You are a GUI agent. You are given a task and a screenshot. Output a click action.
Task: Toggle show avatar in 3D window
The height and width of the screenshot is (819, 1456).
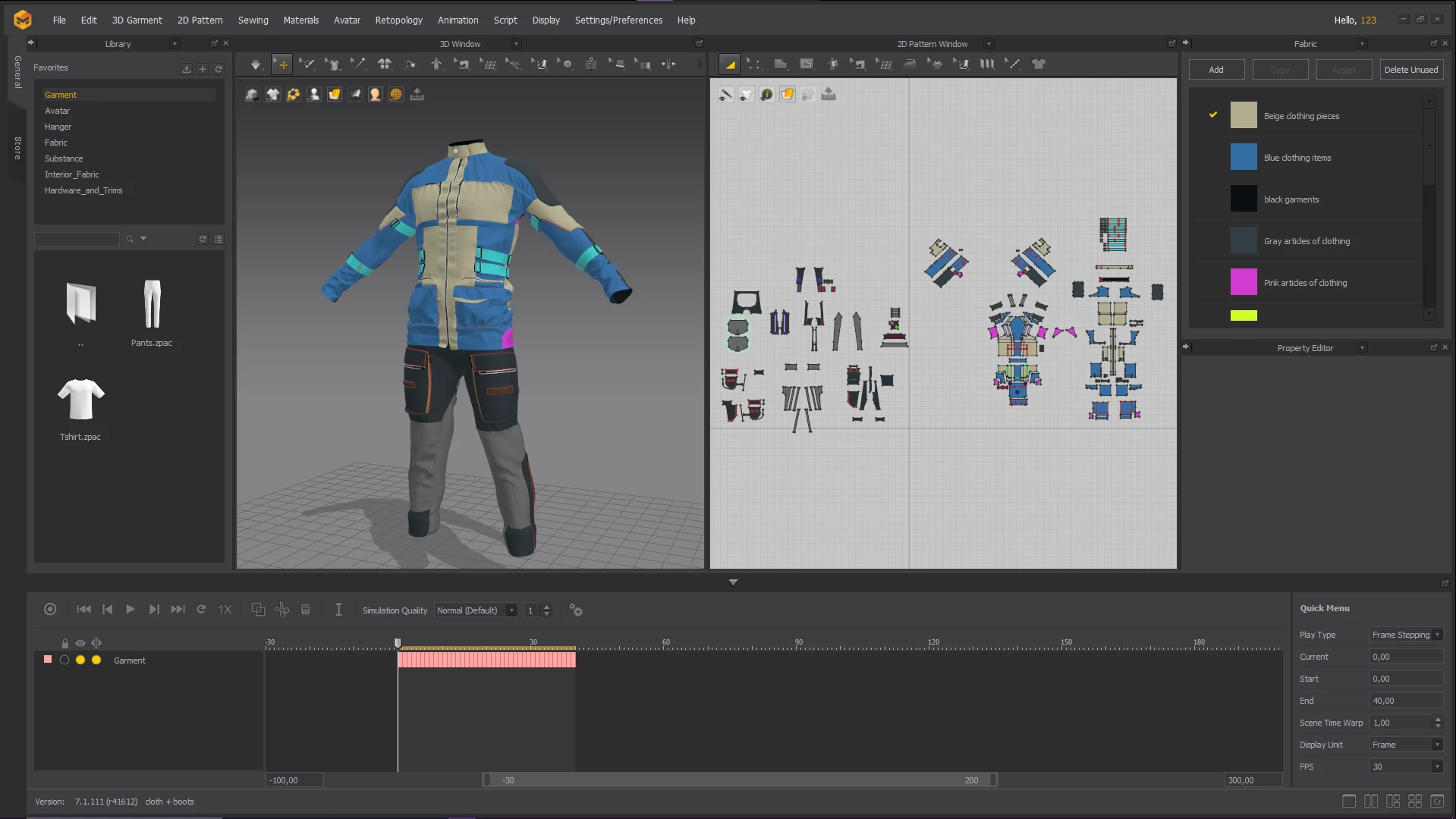pos(313,95)
